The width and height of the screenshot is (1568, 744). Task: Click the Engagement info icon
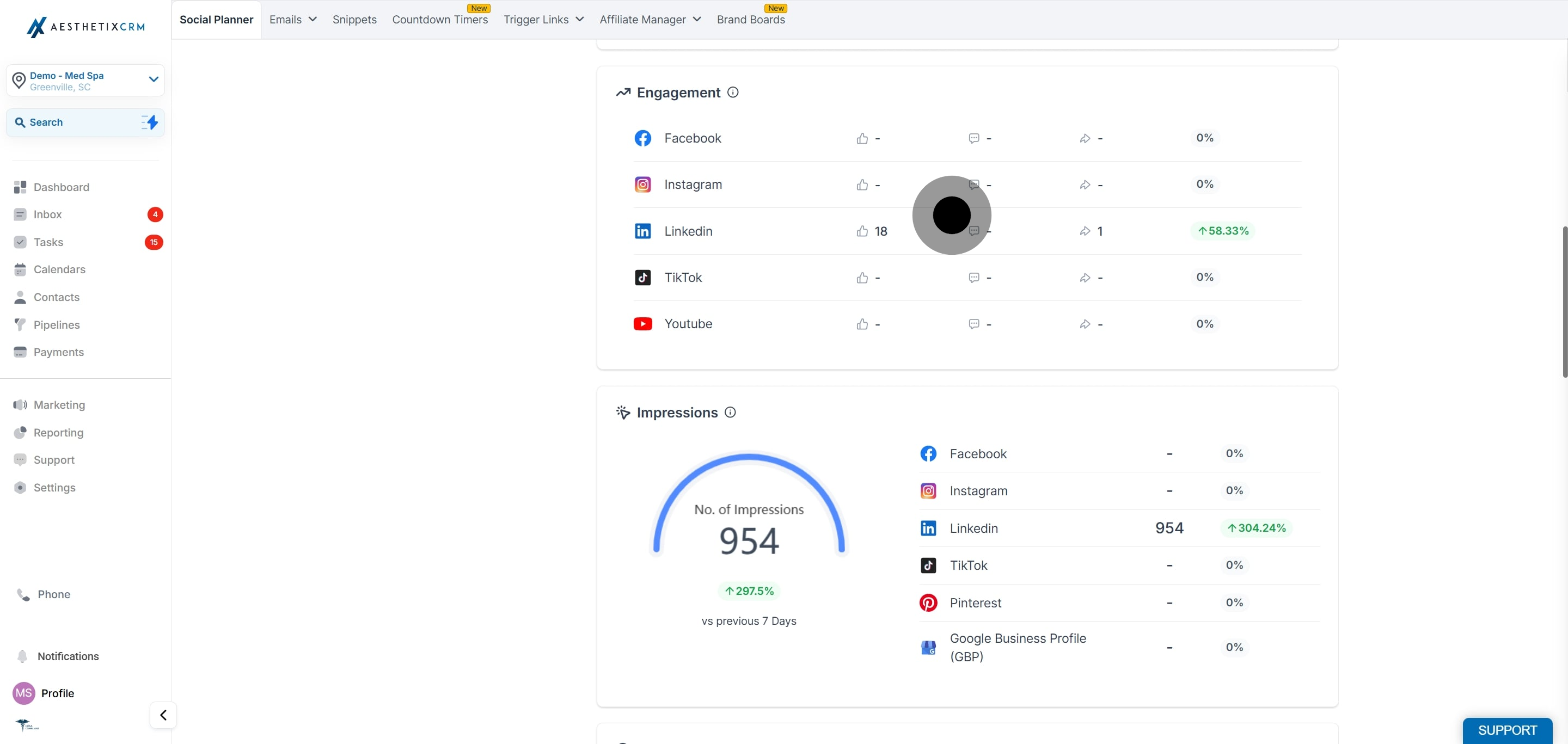(x=733, y=93)
